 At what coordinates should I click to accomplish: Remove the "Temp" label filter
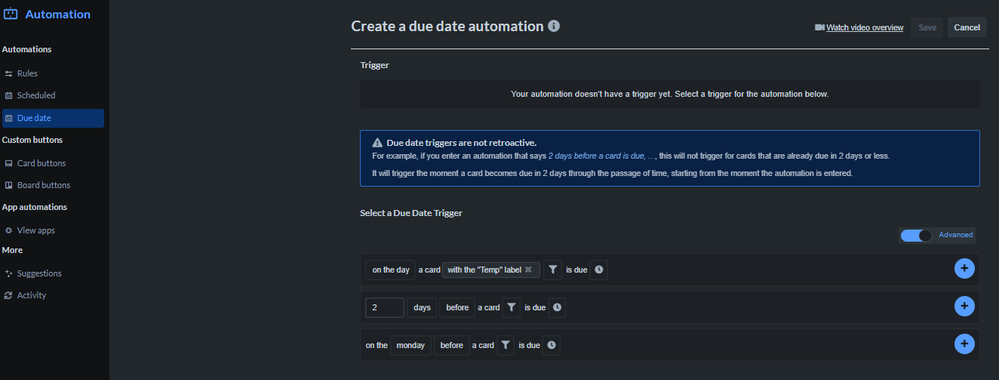tap(528, 270)
